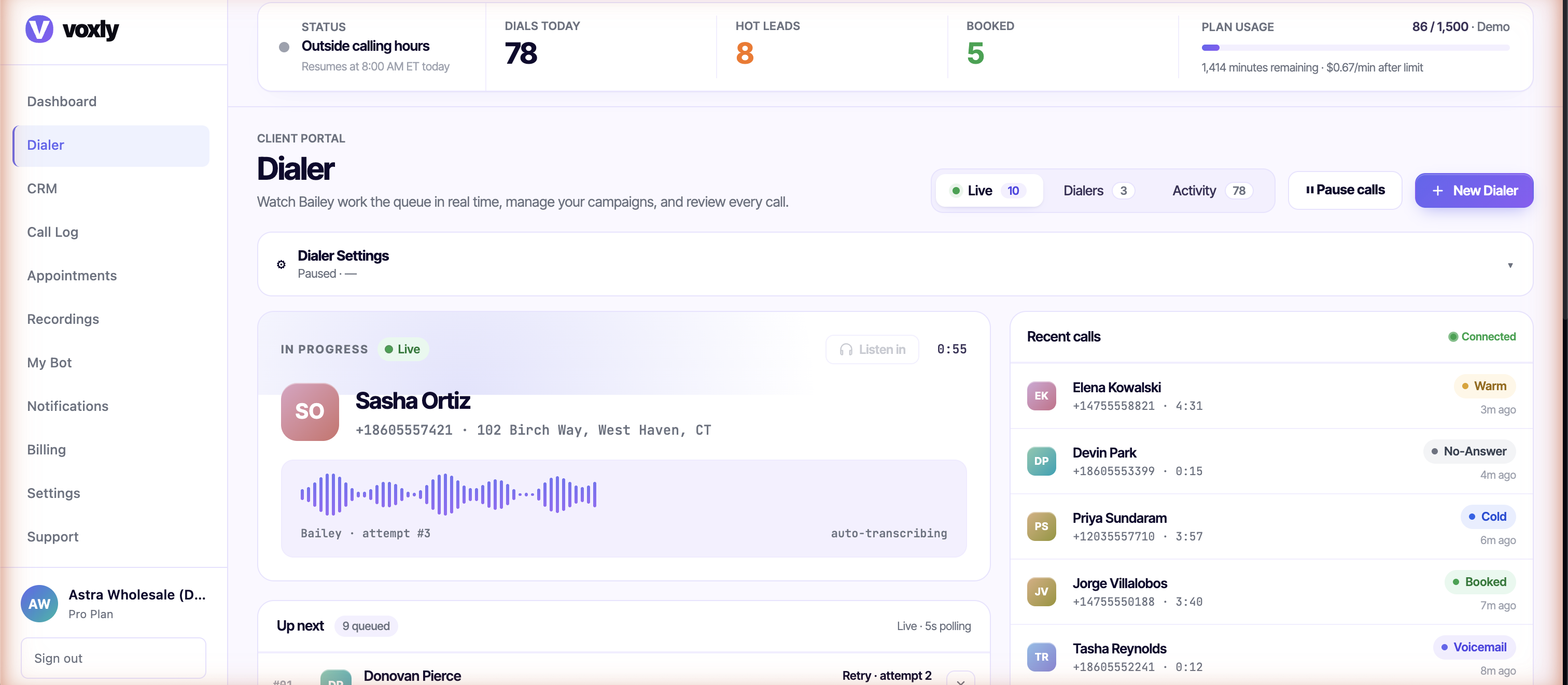Viewport: 1568px width, 685px height.
Task: Click the green Connected status indicator
Action: 1481,336
